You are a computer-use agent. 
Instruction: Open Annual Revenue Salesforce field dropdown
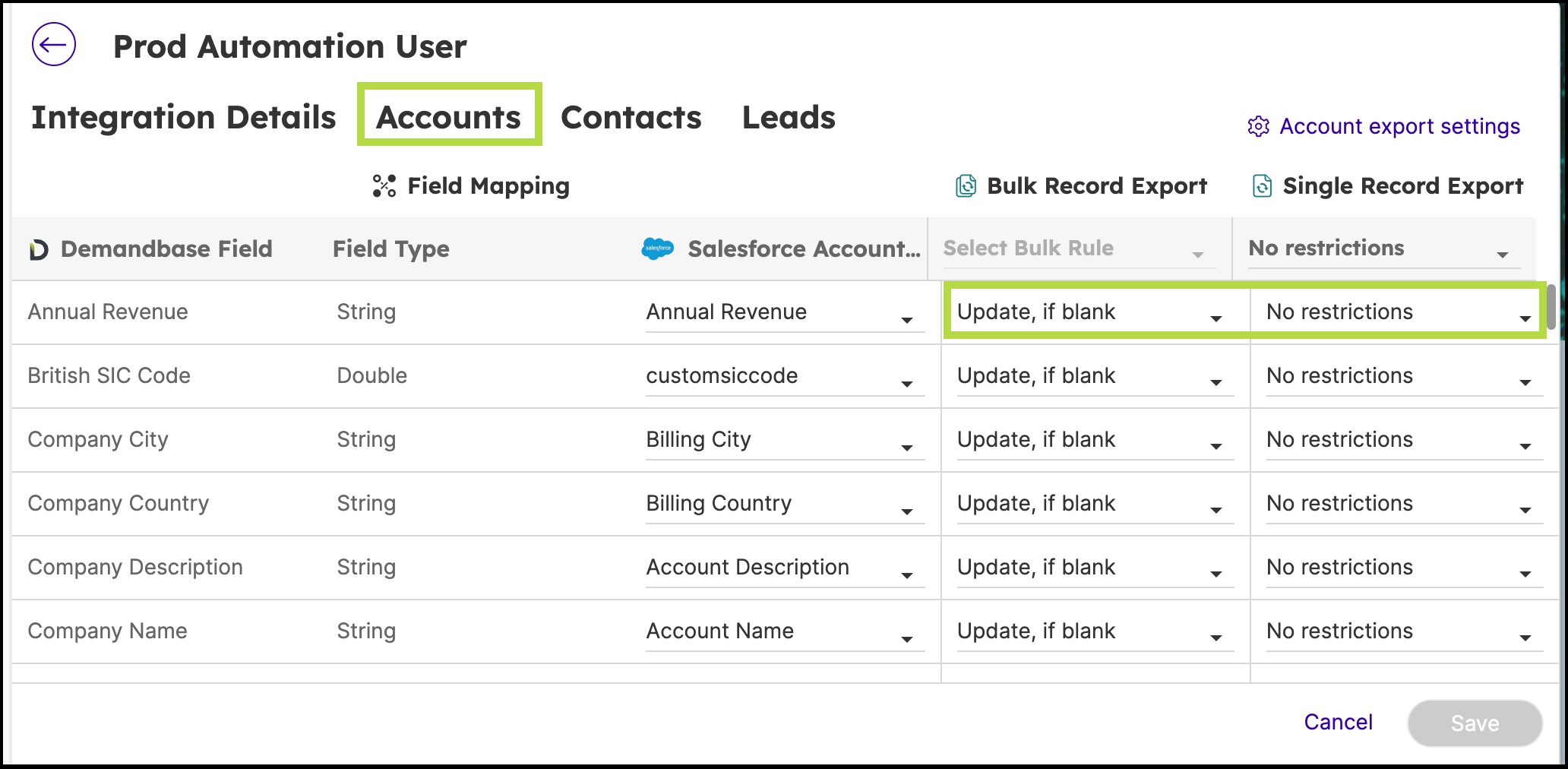pyautogui.click(x=785, y=312)
